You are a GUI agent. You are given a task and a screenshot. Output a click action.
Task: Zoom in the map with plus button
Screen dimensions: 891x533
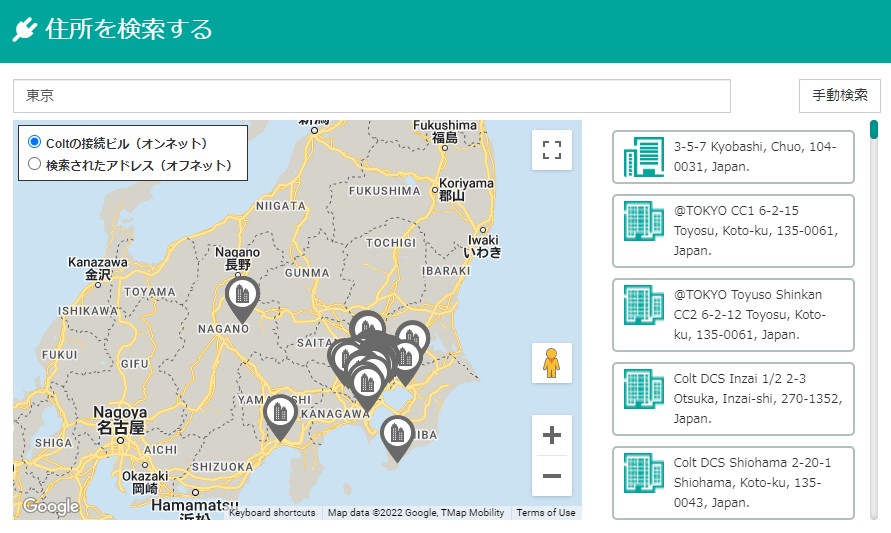point(552,435)
